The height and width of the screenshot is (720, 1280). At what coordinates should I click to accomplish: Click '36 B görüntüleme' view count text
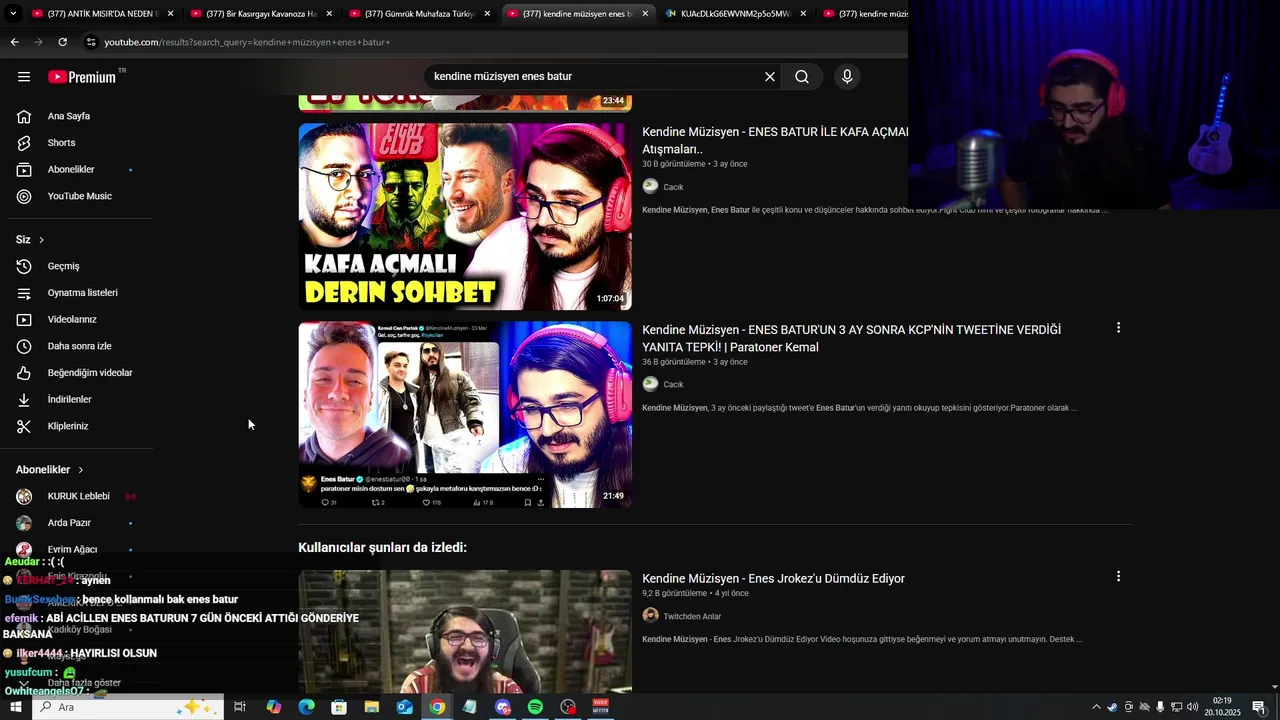pos(673,362)
